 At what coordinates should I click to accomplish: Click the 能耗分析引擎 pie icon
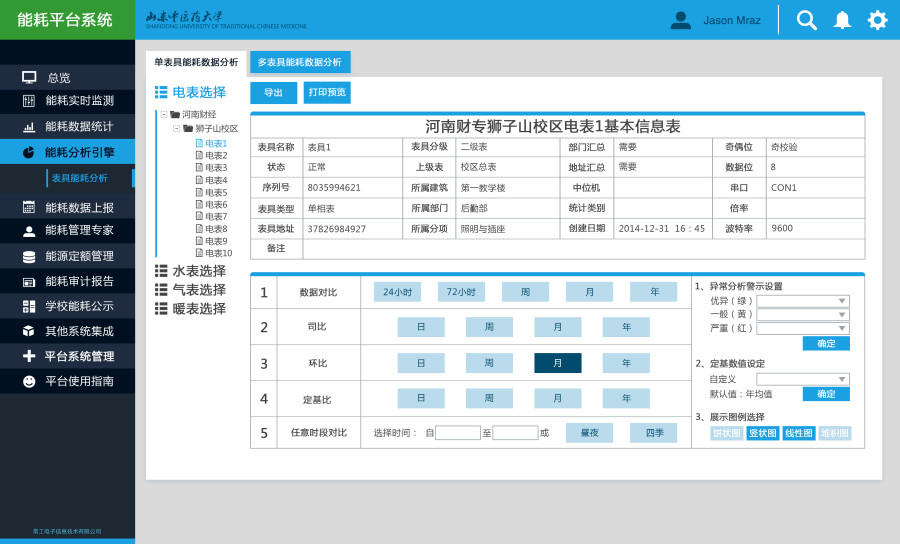point(29,152)
